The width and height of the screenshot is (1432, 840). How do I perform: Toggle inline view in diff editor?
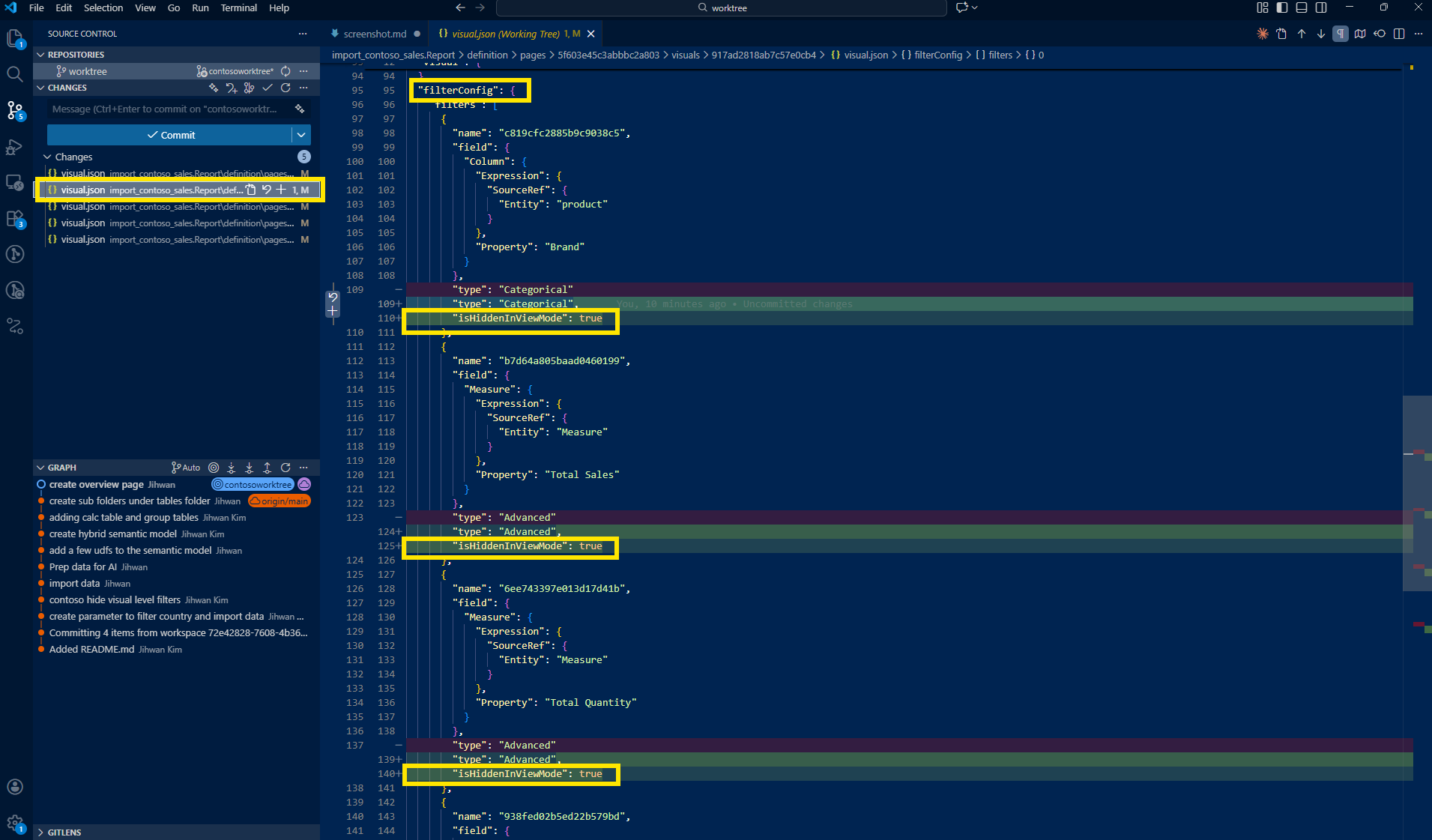(x=1399, y=34)
